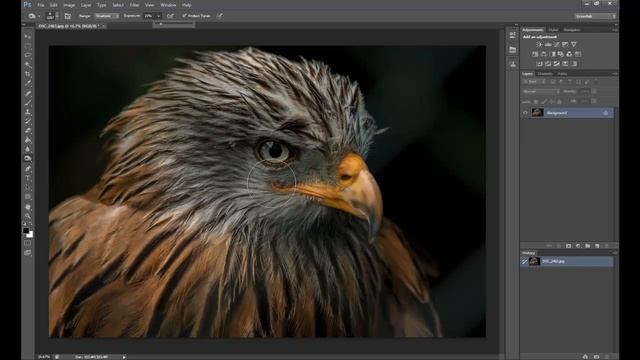This screenshot has width=640, height=360.
Task: Toggle Quick Mask mode
Action: point(27,243)
